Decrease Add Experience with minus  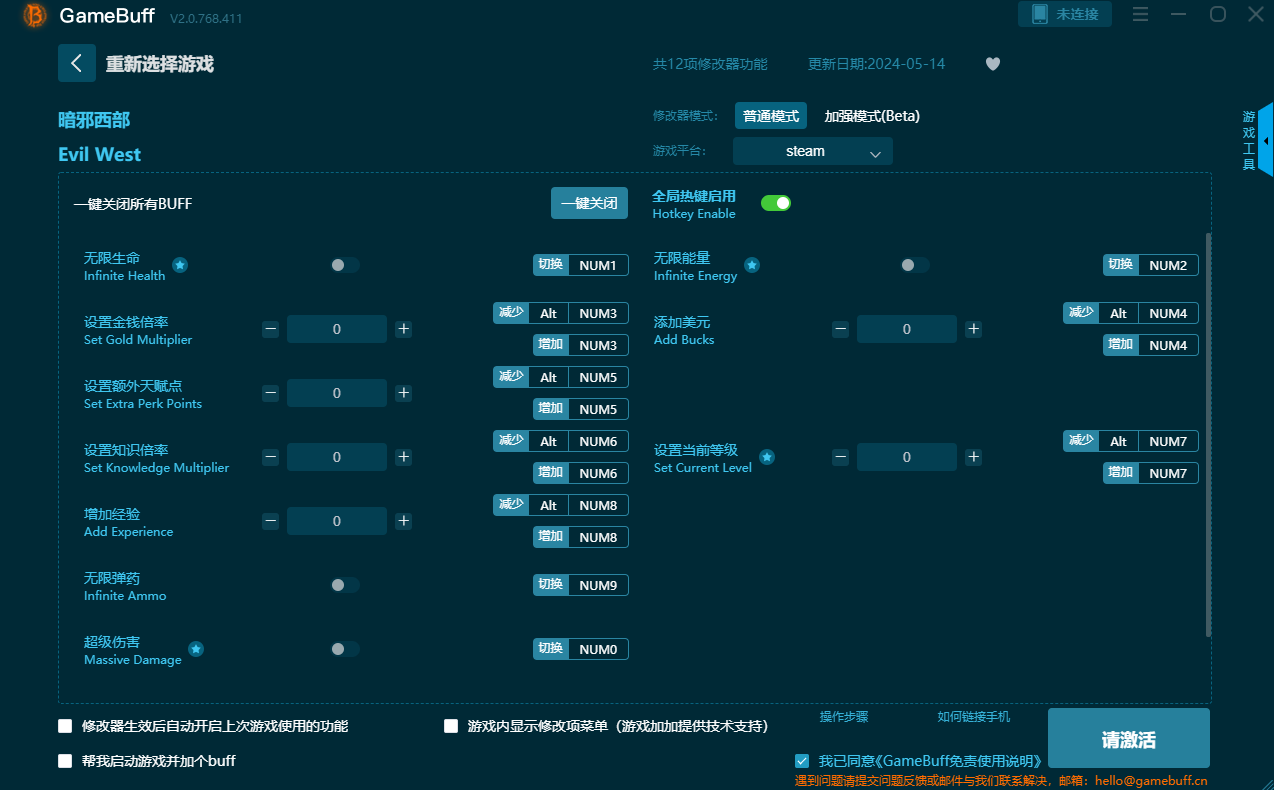click(271, 521)
